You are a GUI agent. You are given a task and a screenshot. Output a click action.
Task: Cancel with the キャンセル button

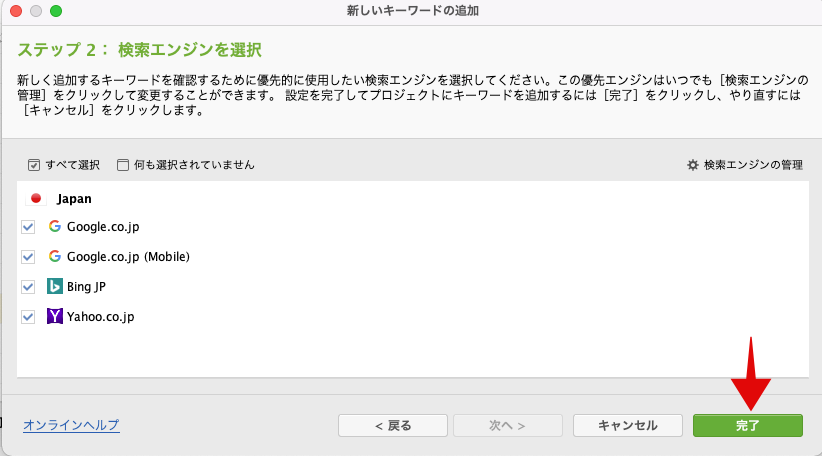(x=628, y=426)
